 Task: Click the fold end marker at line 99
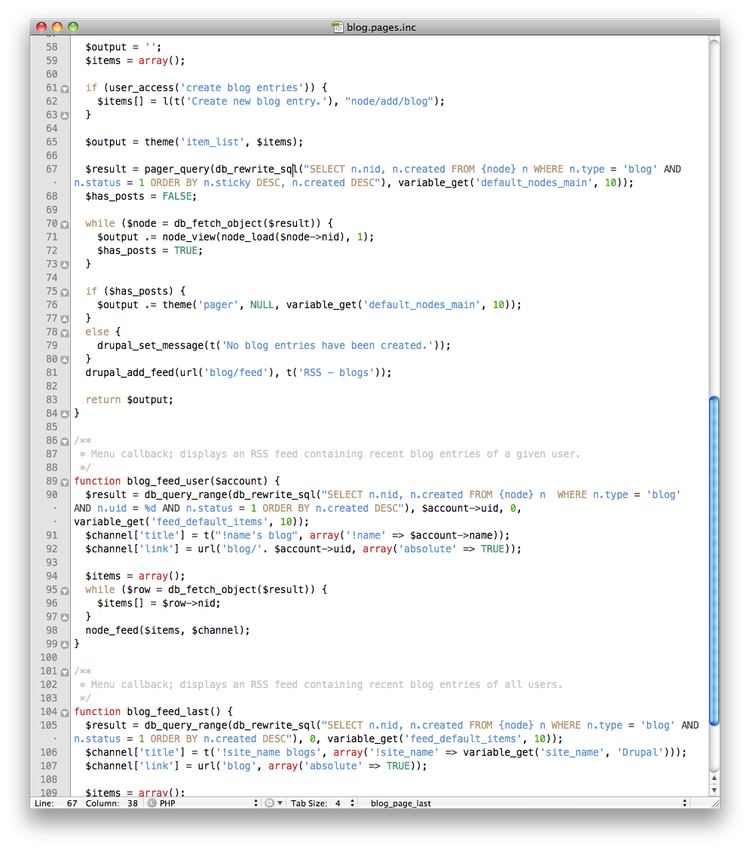coord(65,645)
